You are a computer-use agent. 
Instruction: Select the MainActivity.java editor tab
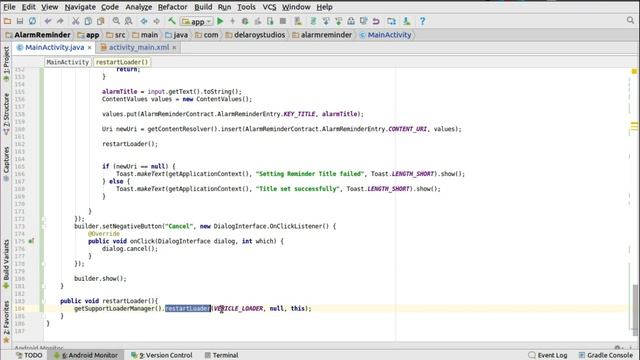[54, 47]
